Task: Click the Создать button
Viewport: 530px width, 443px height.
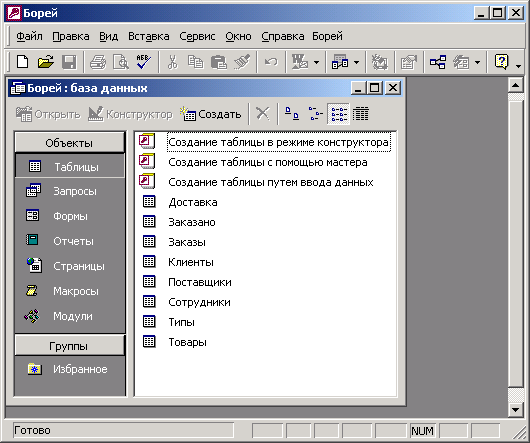Action: [x=211, y=114]
